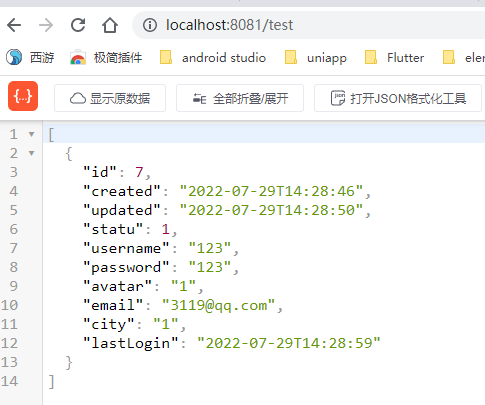Image resolution: width=485 pixels, height=405 pixels.
Task: View site information icon in address bar
Action: [150, 25]
